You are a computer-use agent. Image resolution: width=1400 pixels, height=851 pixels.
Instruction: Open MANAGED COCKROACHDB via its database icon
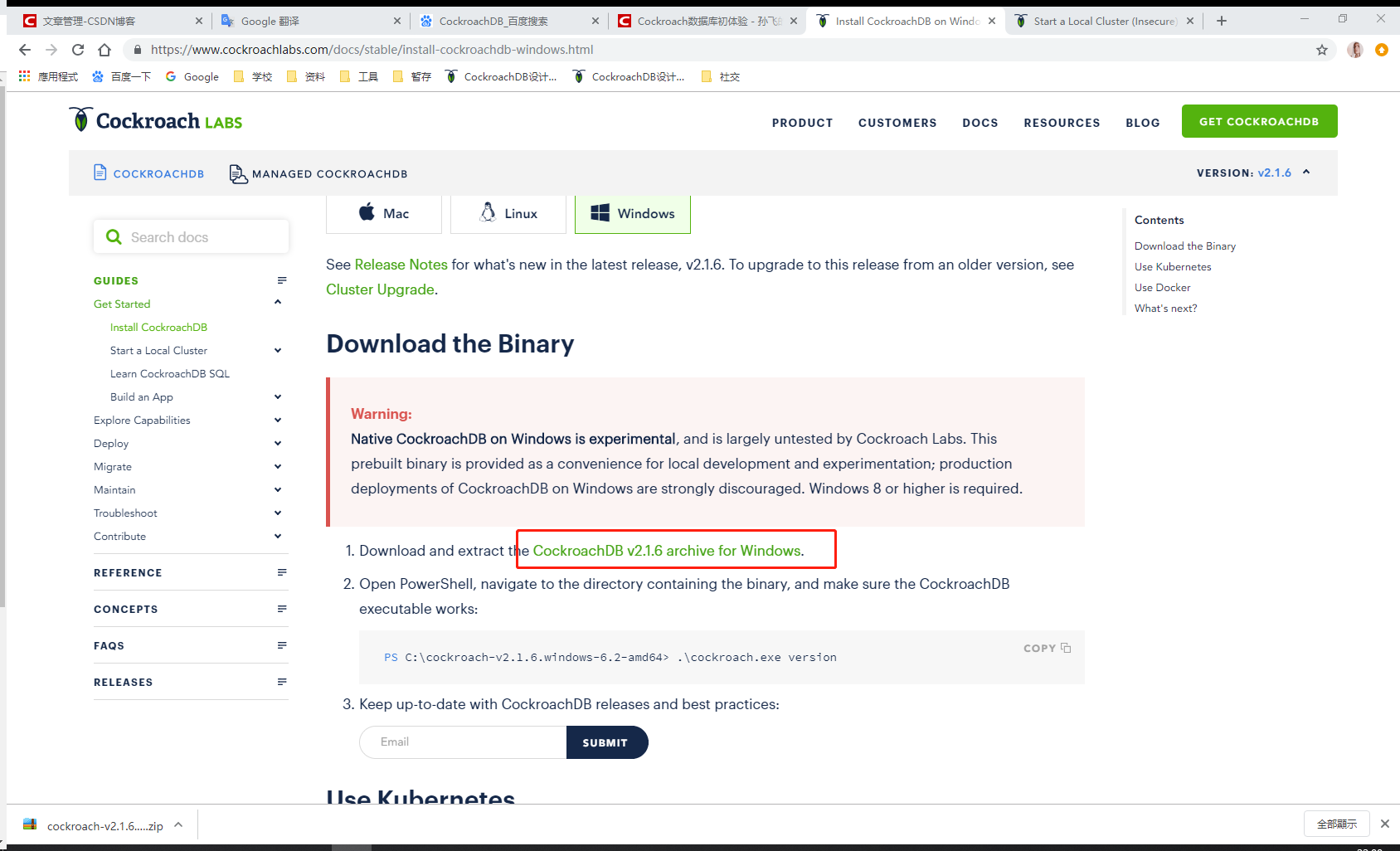pos(238,173)
